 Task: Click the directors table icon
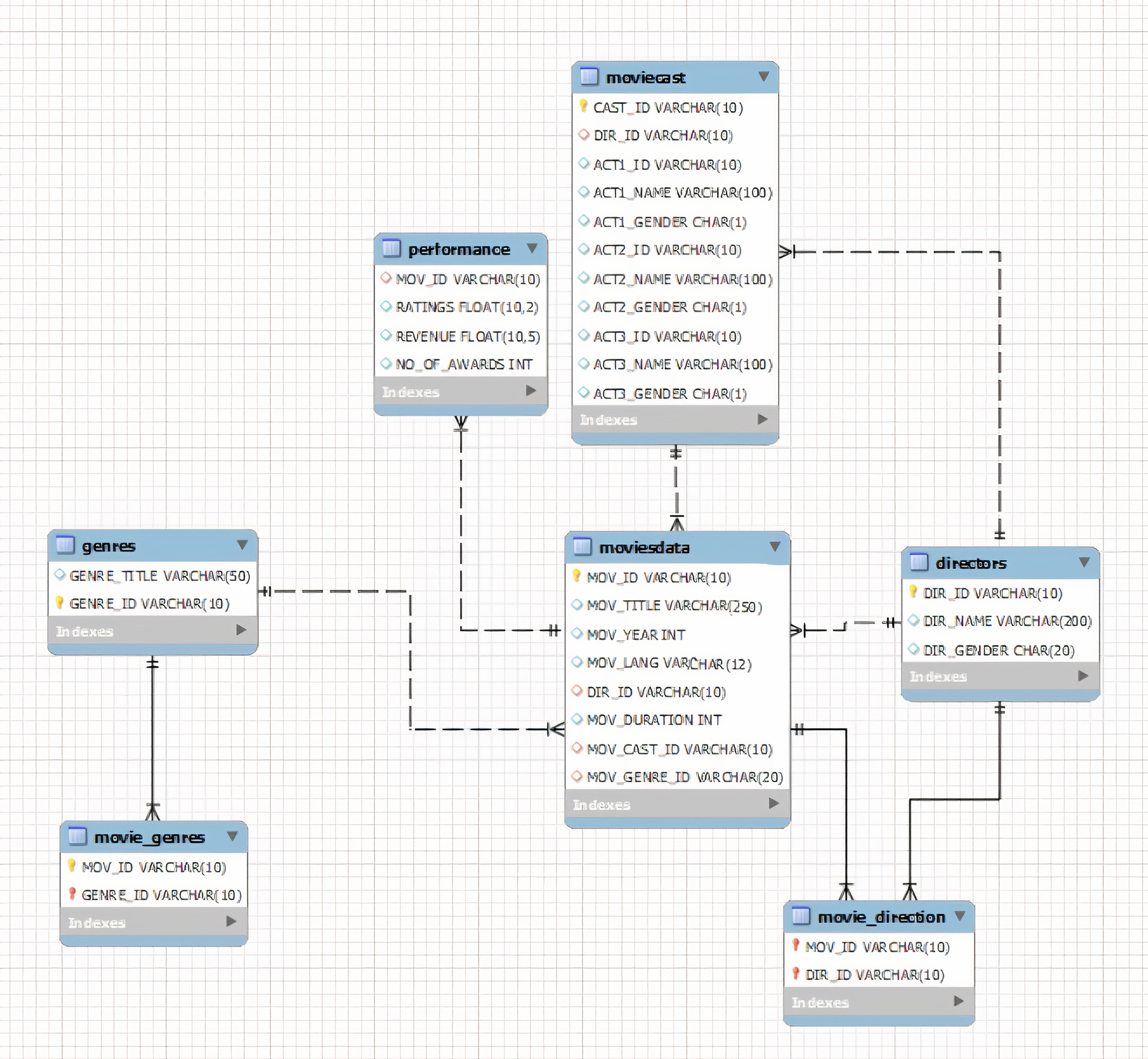918,563
